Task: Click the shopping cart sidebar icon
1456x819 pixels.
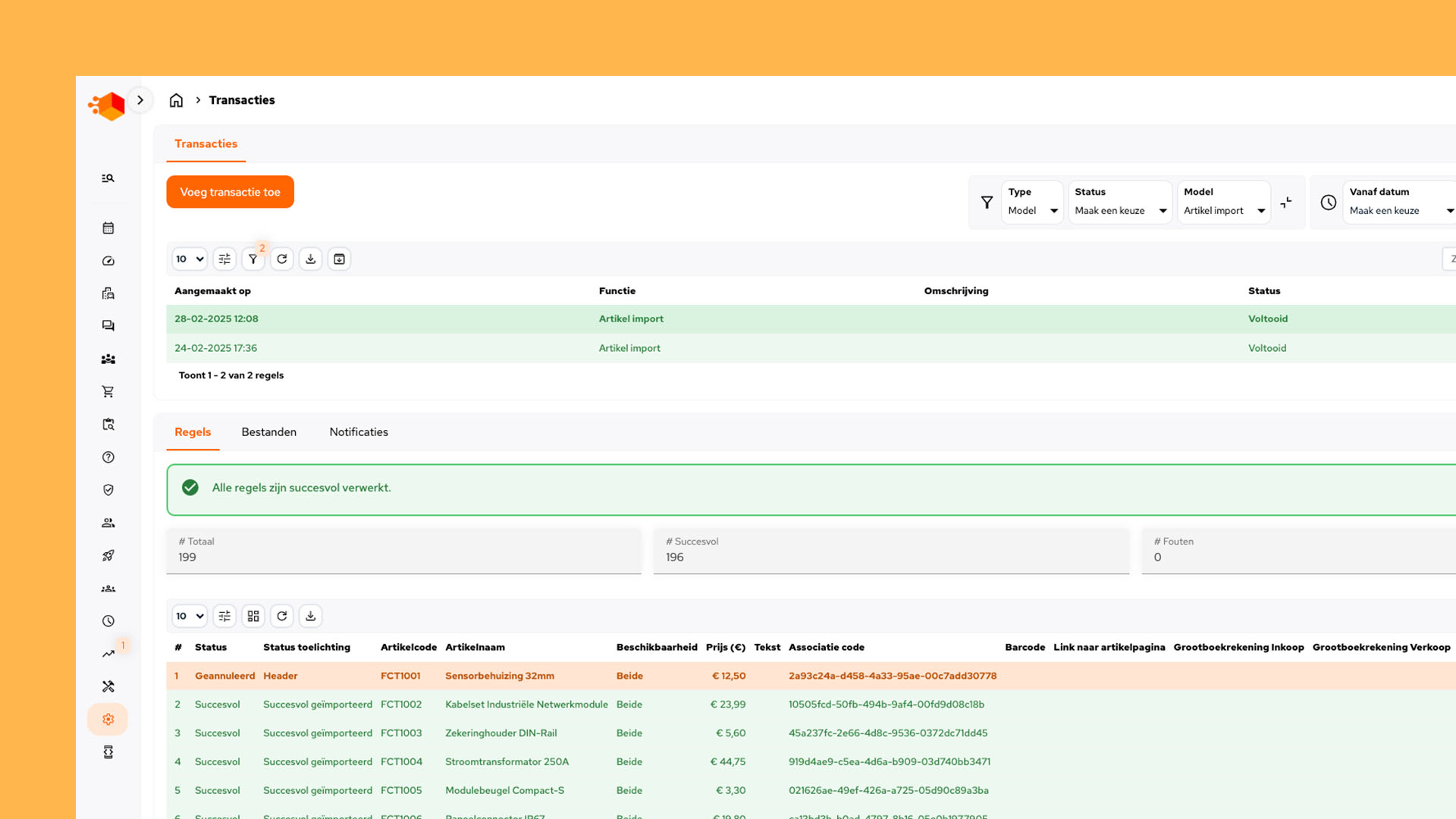Action: pos(108,392)
